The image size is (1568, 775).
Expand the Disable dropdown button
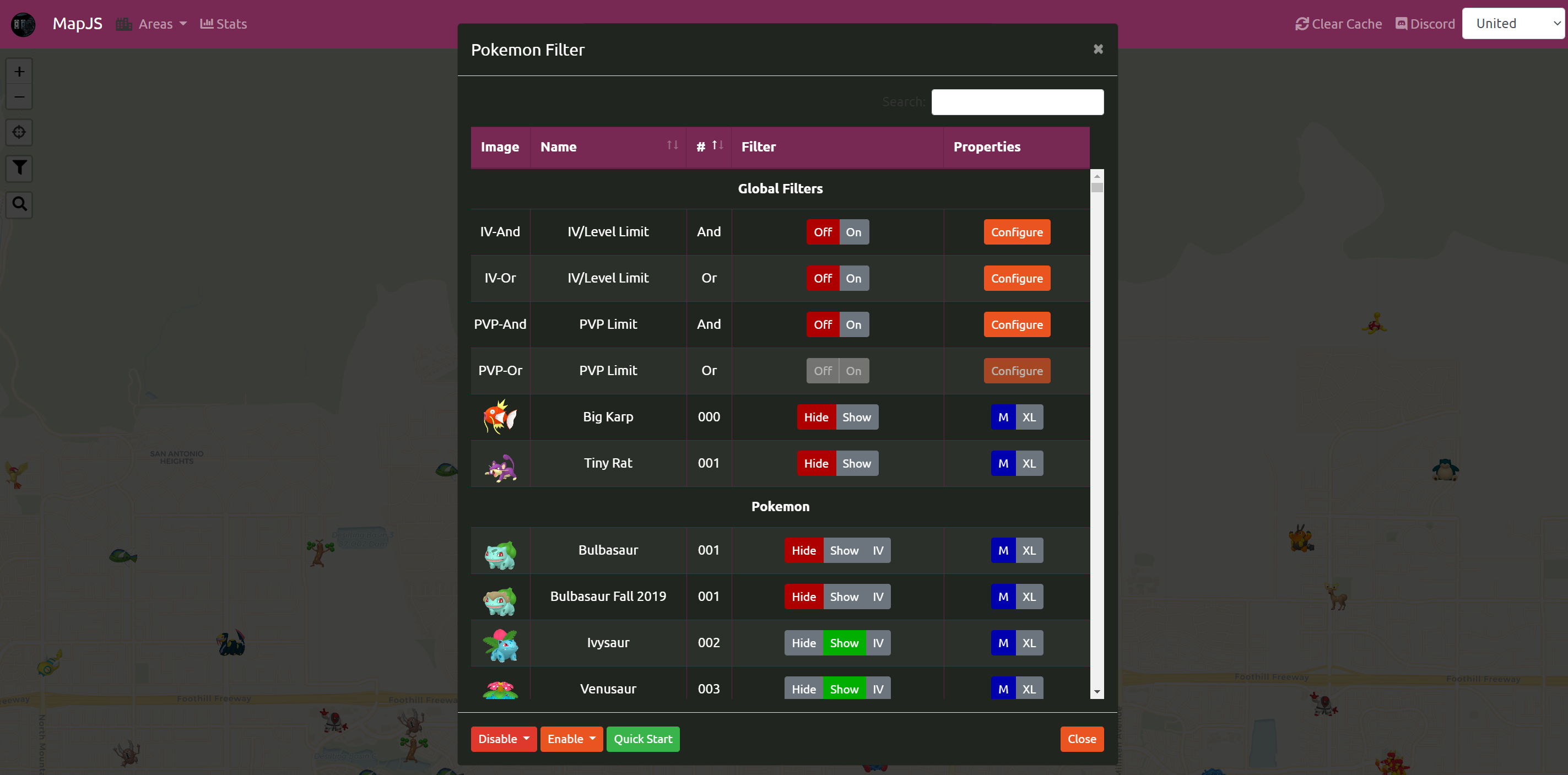tap(504, 739)
